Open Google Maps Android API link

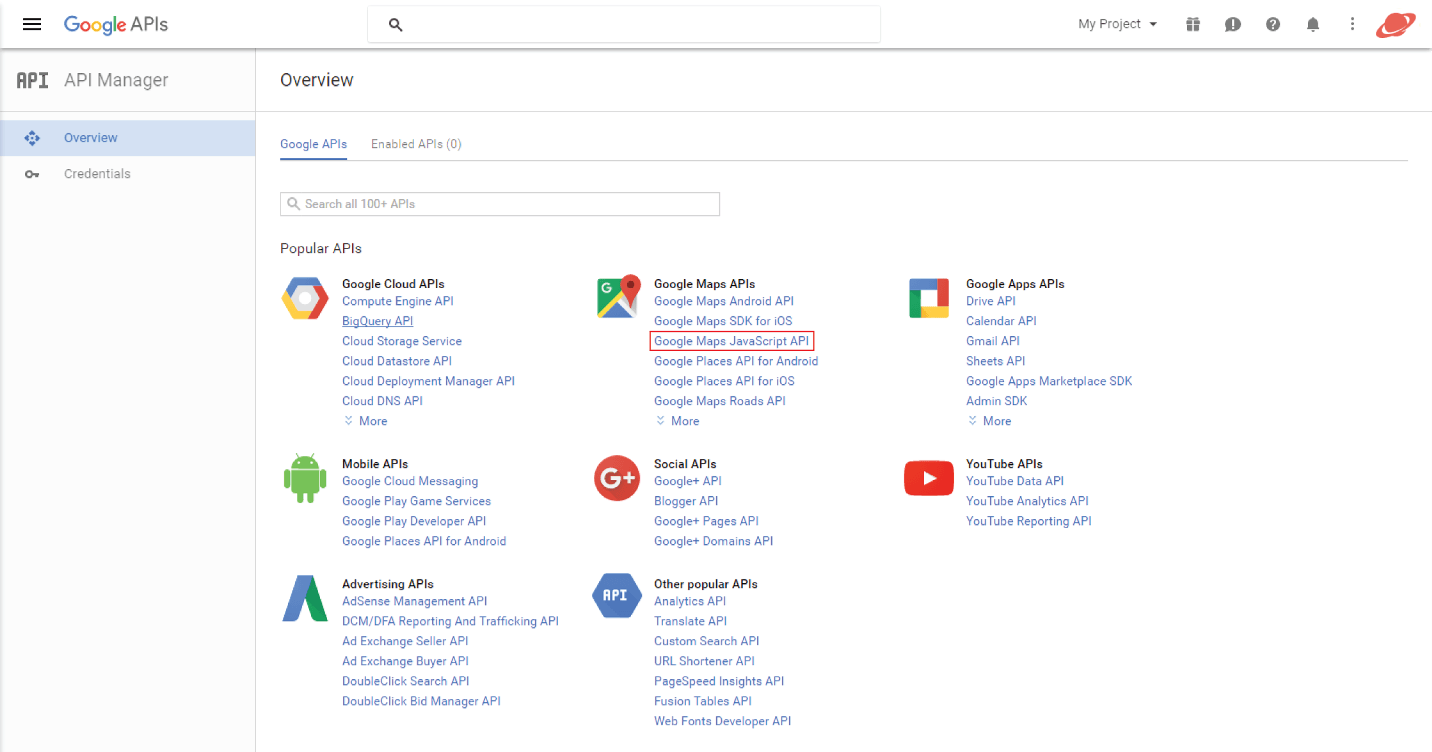pyautogui.click(x=724, y=301)
